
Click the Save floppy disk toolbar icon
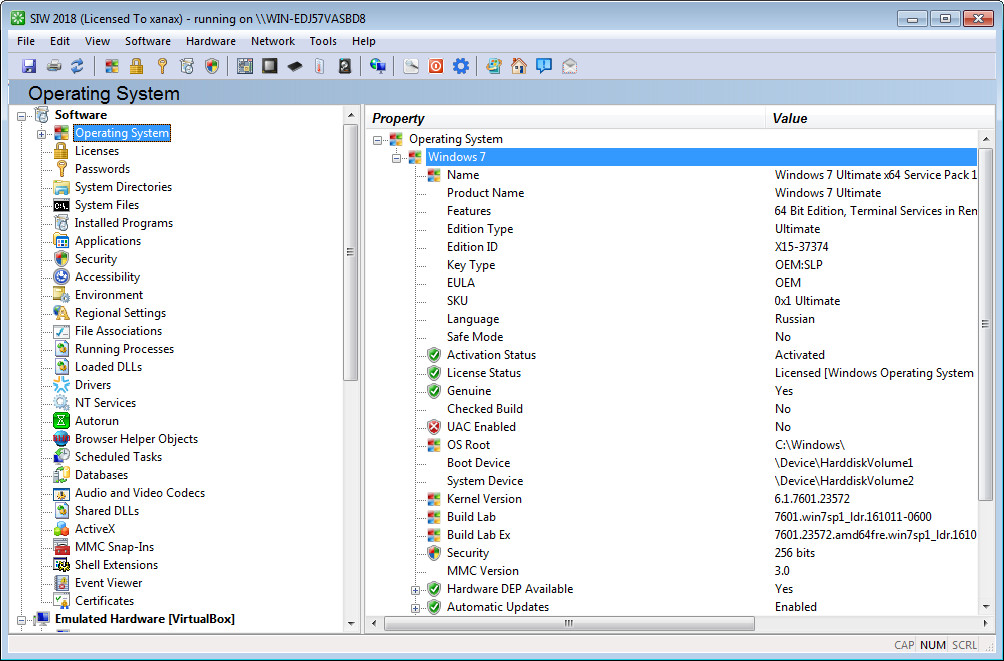[29, 66]
